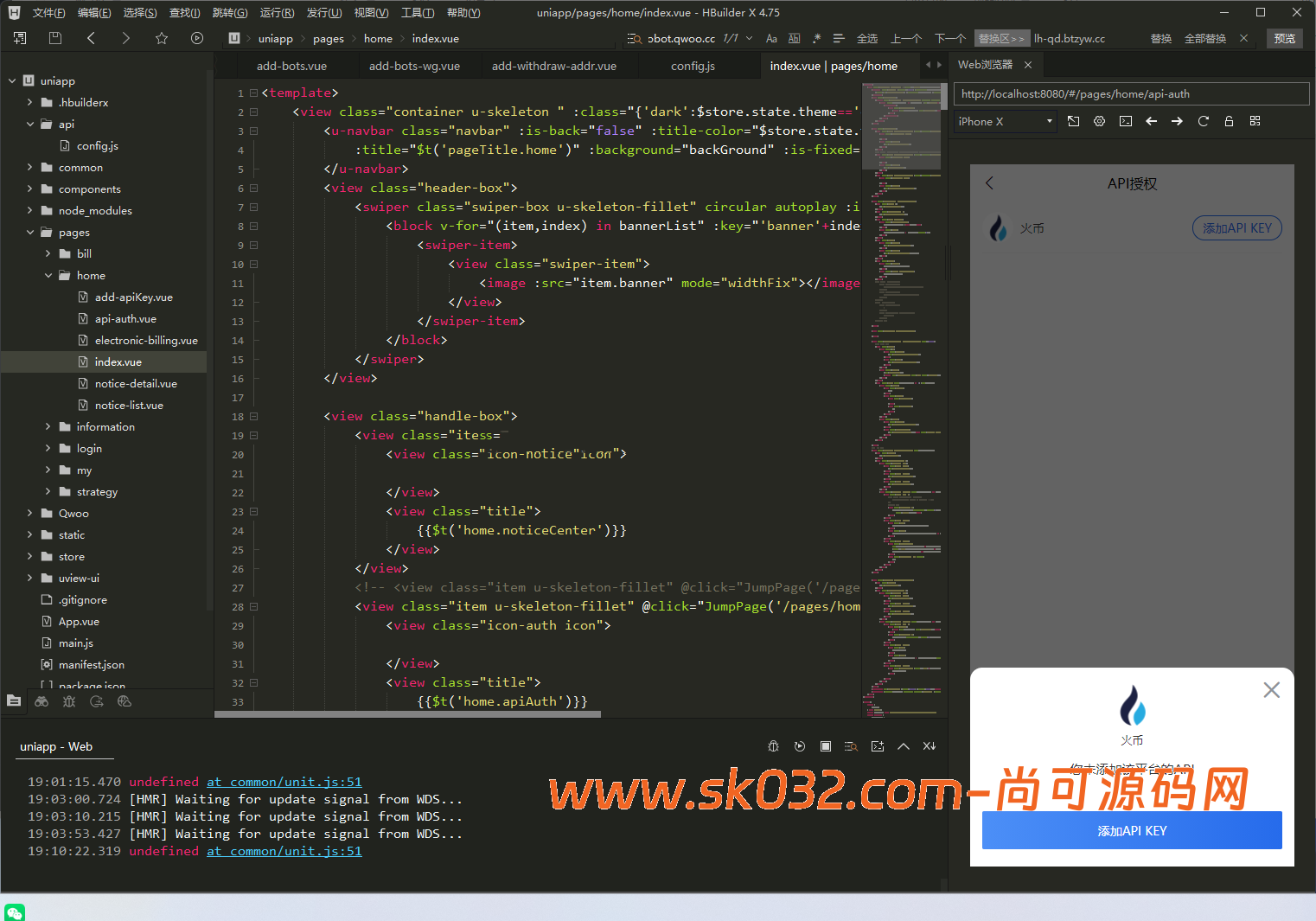Click the Run play icon in toolbar
Viewport: 1316px width, 921px height.
(x=197, y=38)
